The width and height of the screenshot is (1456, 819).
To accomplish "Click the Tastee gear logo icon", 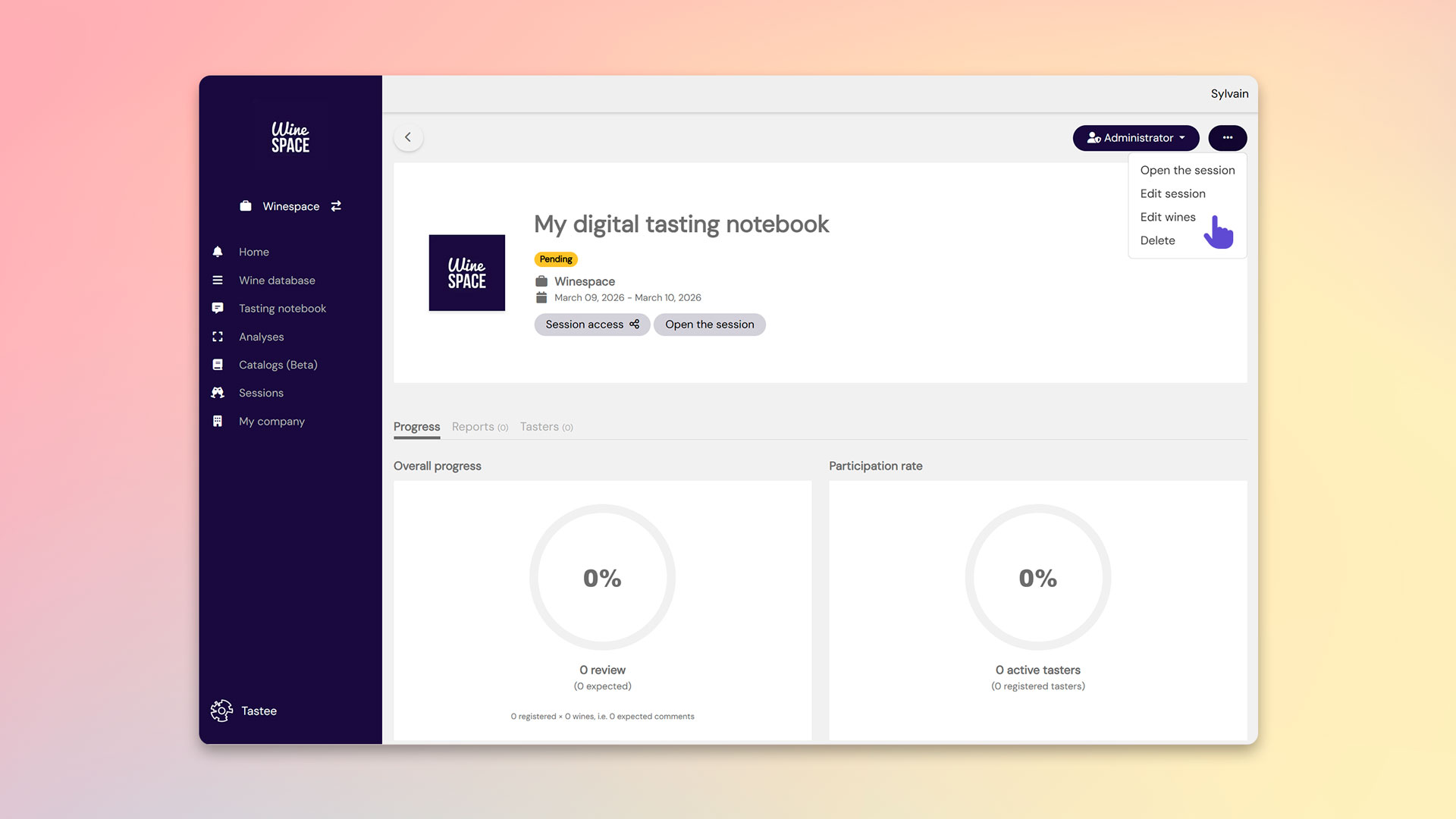I will click(221, 711).
